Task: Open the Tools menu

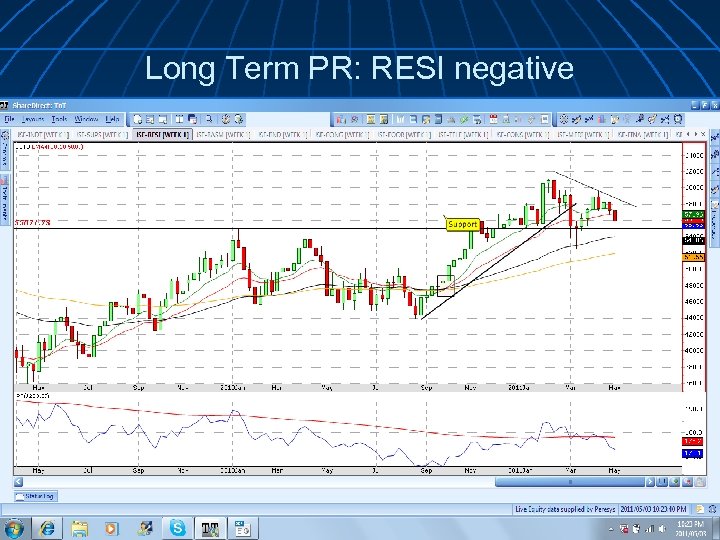Action: pos(59,120)
